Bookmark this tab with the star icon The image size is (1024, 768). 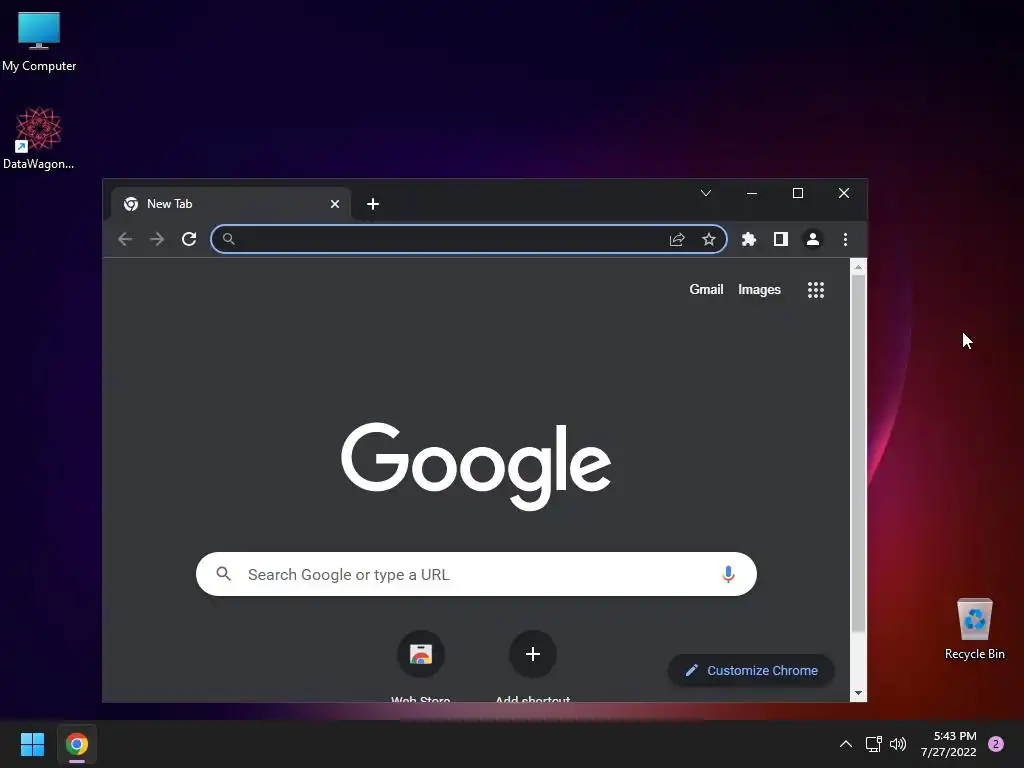(709, 240)
